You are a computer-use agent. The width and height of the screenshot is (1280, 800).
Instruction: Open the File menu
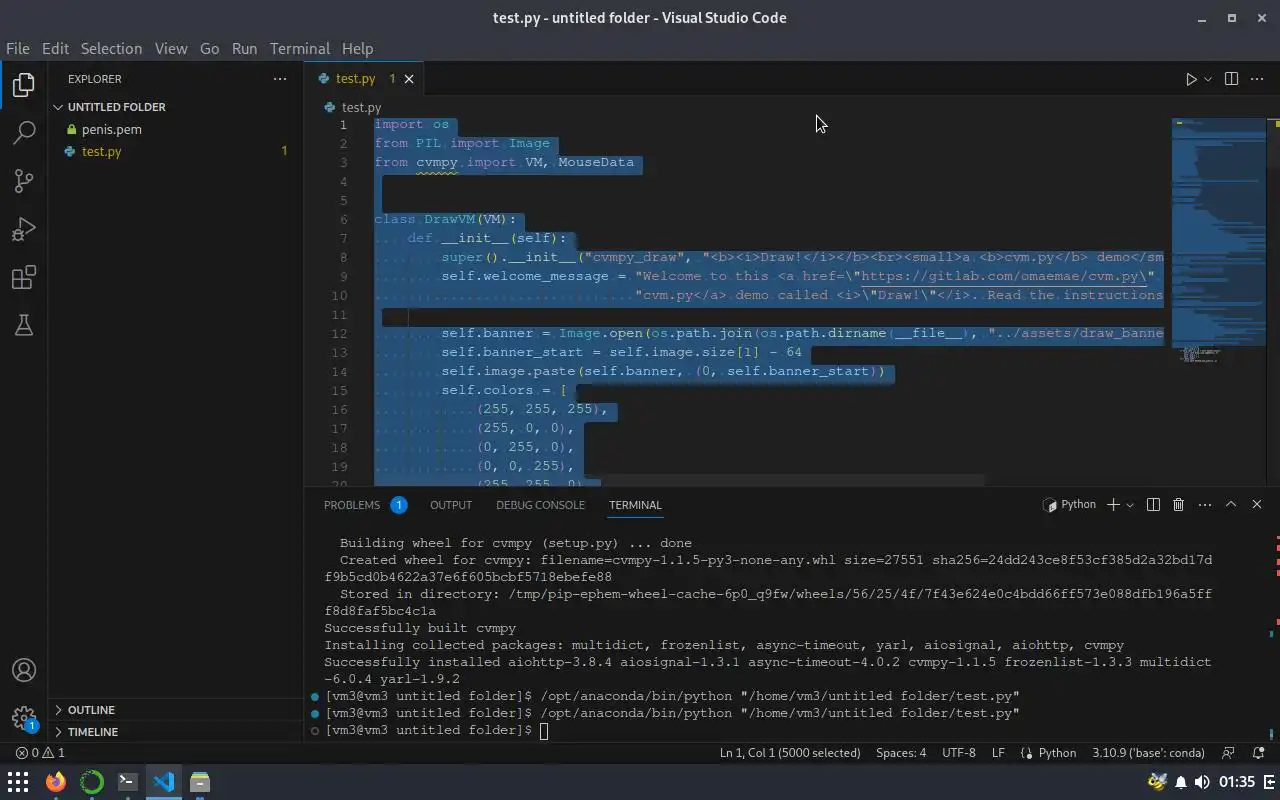tap(17, 48)
